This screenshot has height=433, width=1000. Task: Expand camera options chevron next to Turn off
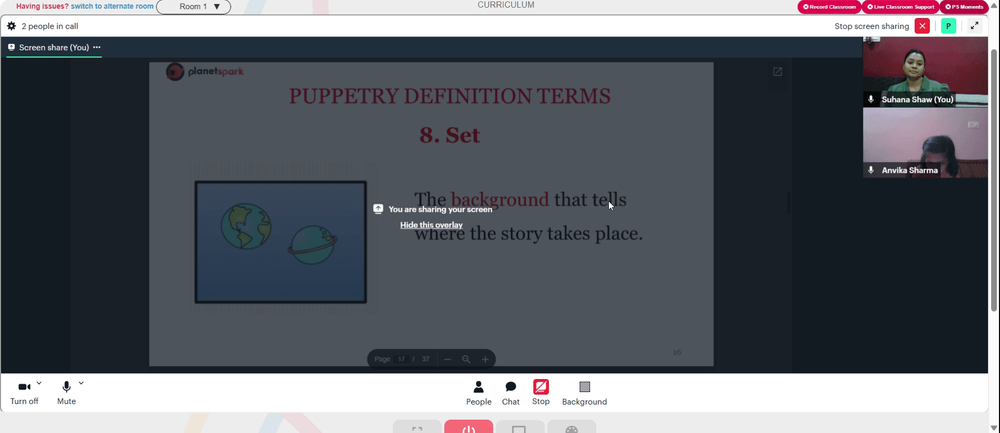pos(39,383)
